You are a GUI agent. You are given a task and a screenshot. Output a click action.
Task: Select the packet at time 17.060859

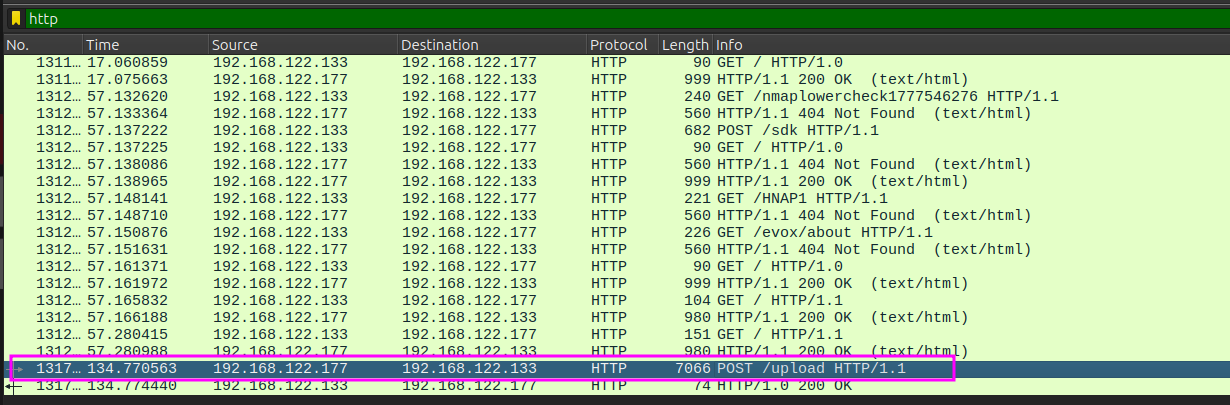point(615,62)
